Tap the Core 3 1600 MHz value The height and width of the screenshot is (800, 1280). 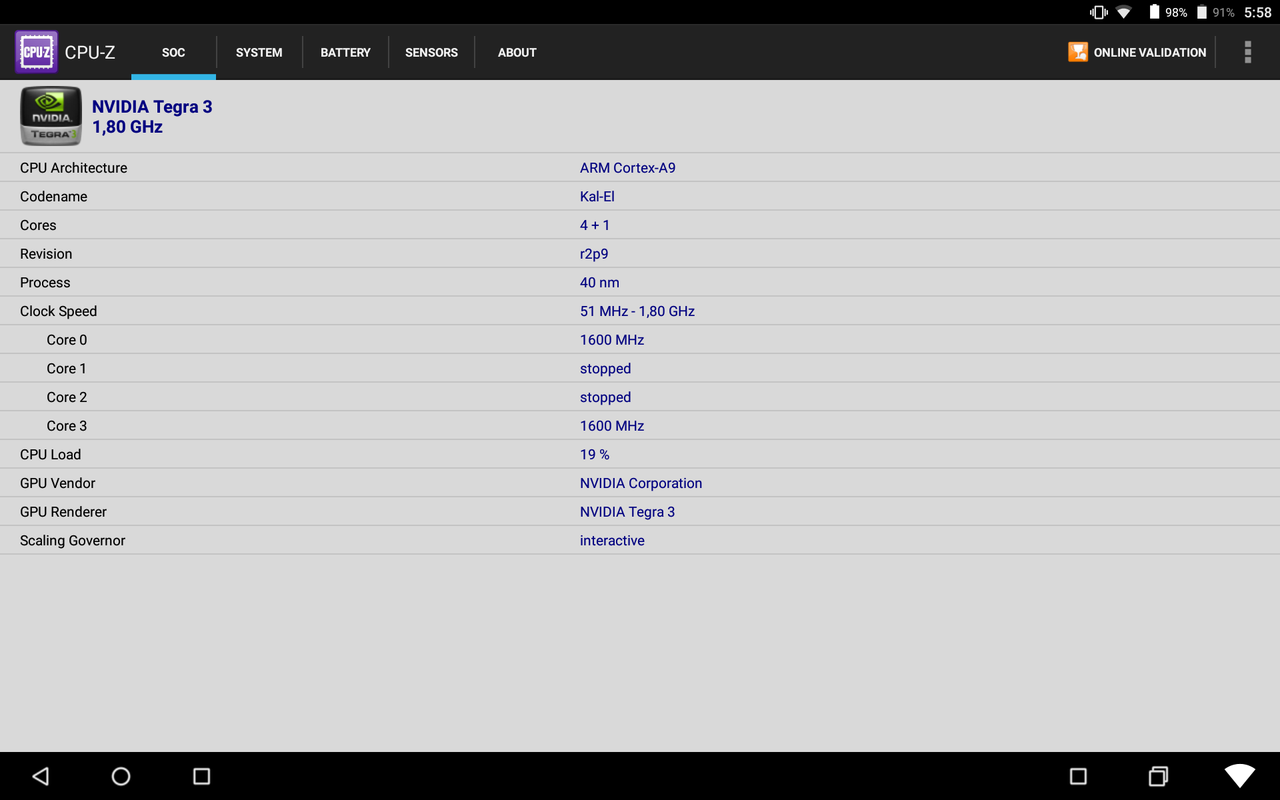coord(612,426)
